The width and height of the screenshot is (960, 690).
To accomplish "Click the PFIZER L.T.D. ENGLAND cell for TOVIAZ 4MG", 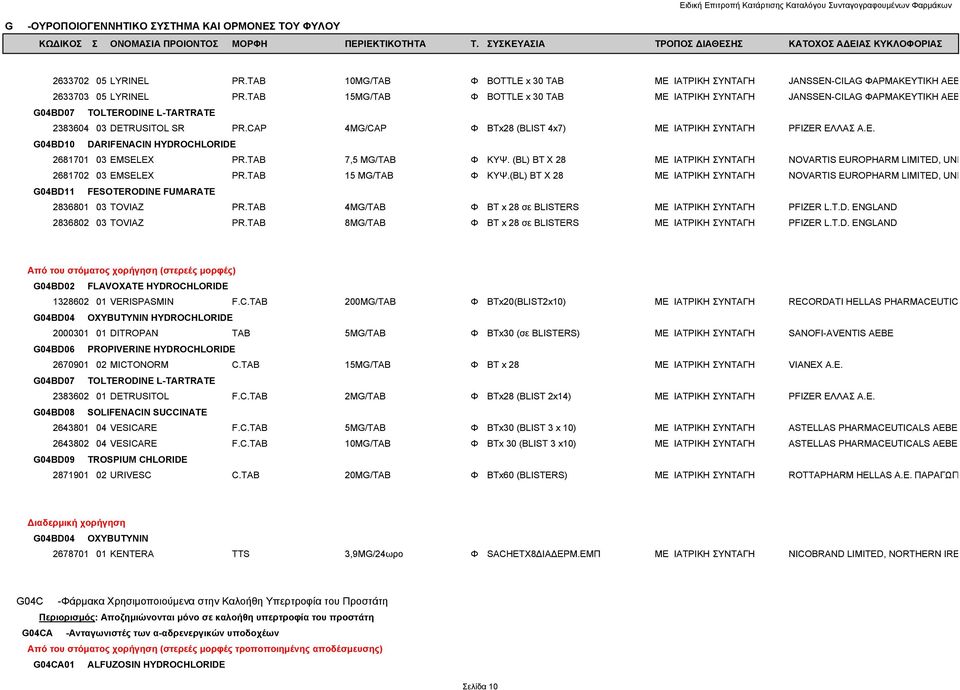I will [842, 207].
